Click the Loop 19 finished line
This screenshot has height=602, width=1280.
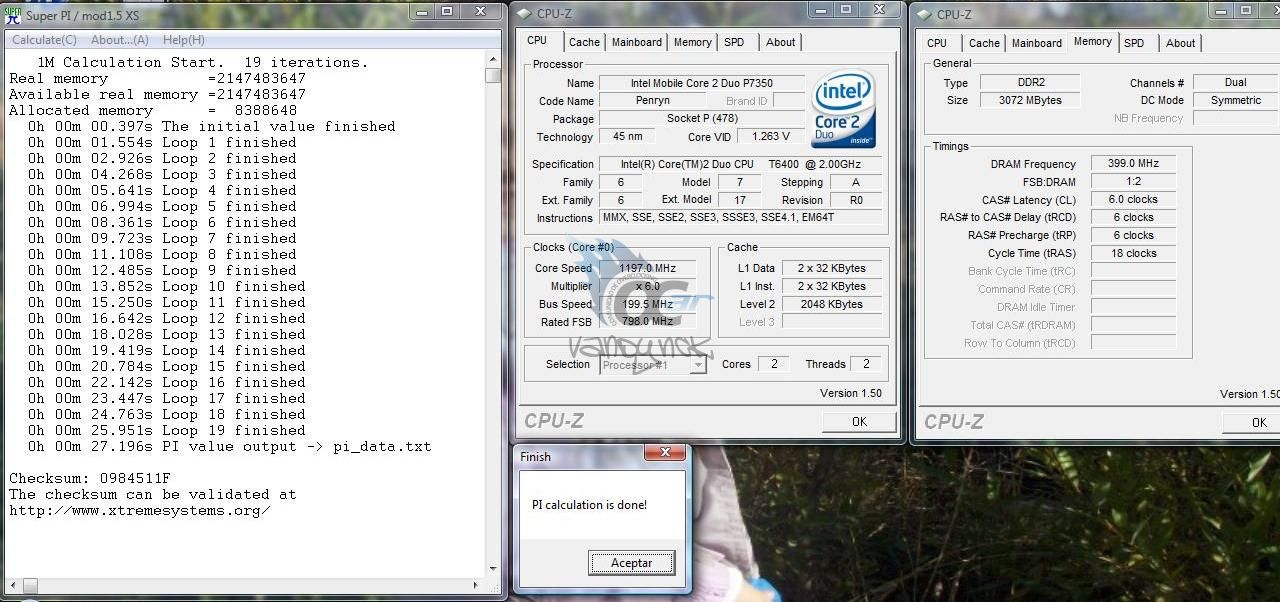[167, 430]
